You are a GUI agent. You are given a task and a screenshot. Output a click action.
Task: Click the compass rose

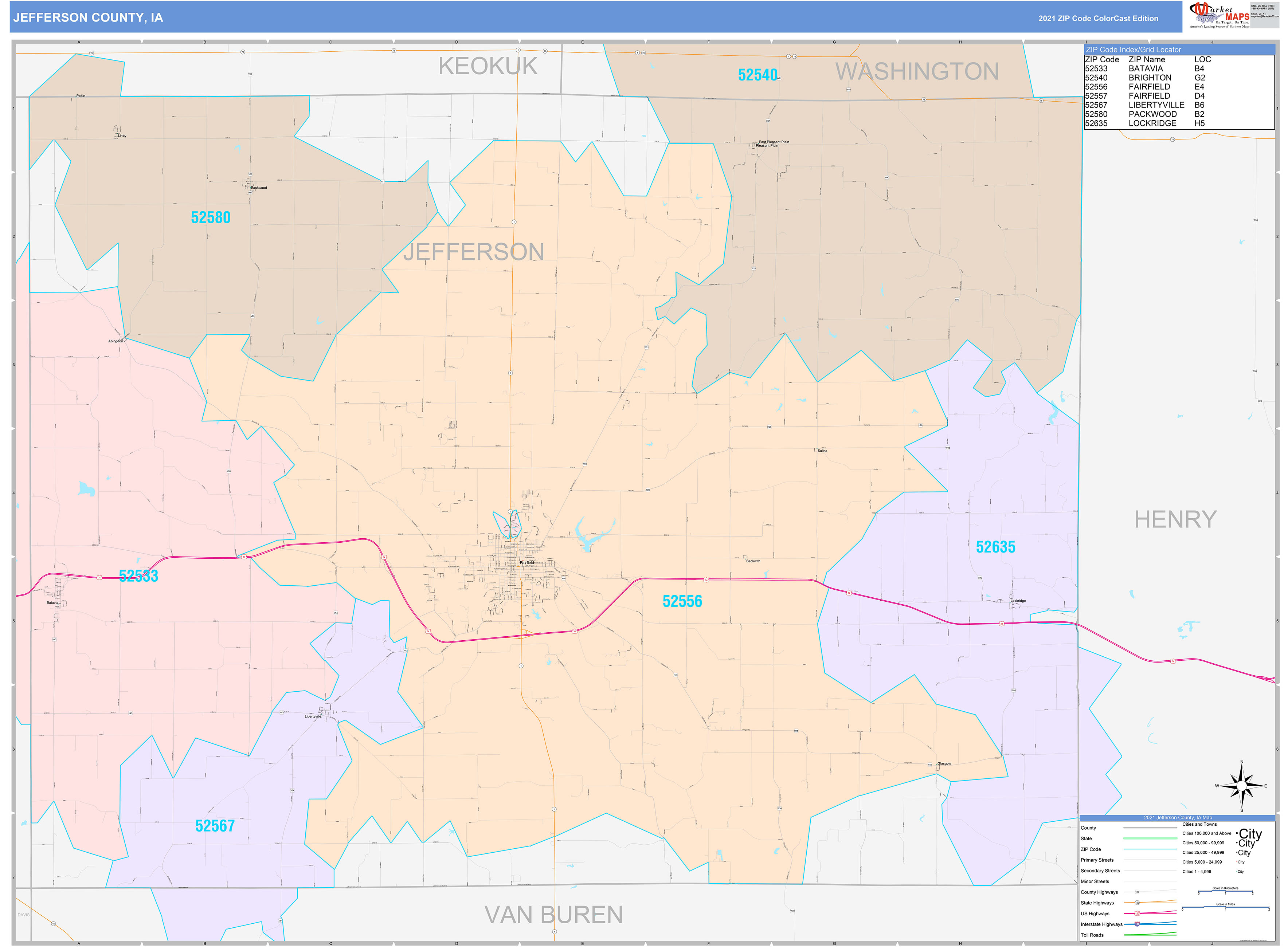[1242, 786]
